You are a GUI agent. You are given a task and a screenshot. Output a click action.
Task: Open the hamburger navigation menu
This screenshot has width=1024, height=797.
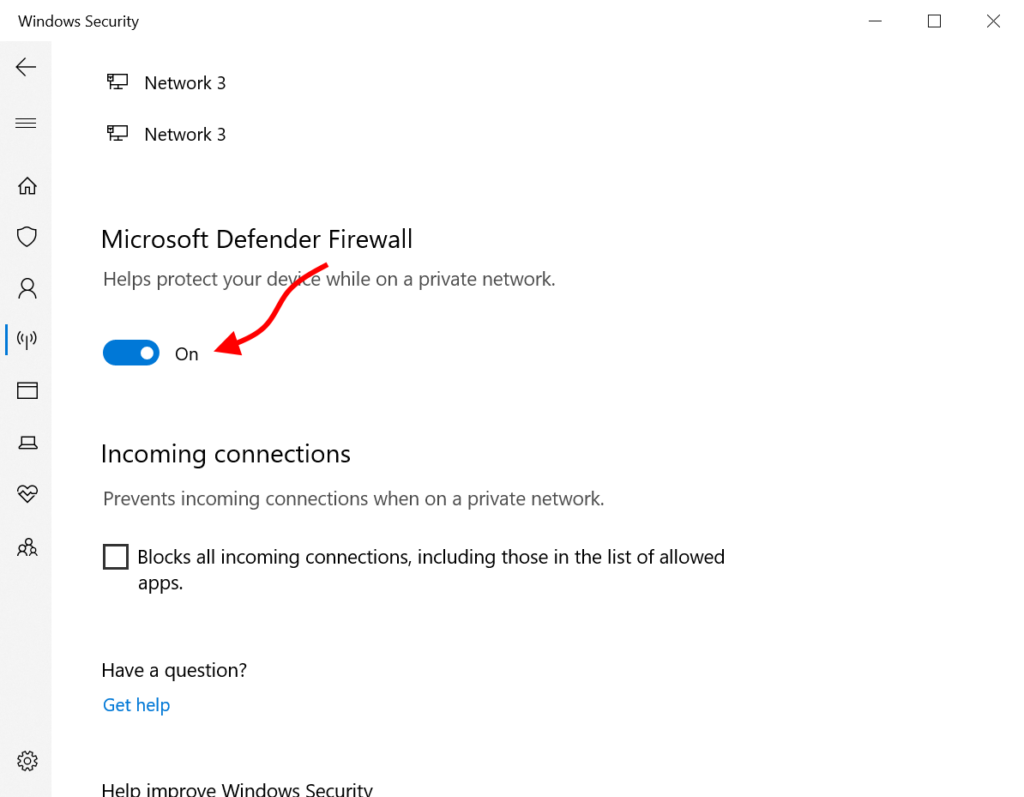point(26,123)
